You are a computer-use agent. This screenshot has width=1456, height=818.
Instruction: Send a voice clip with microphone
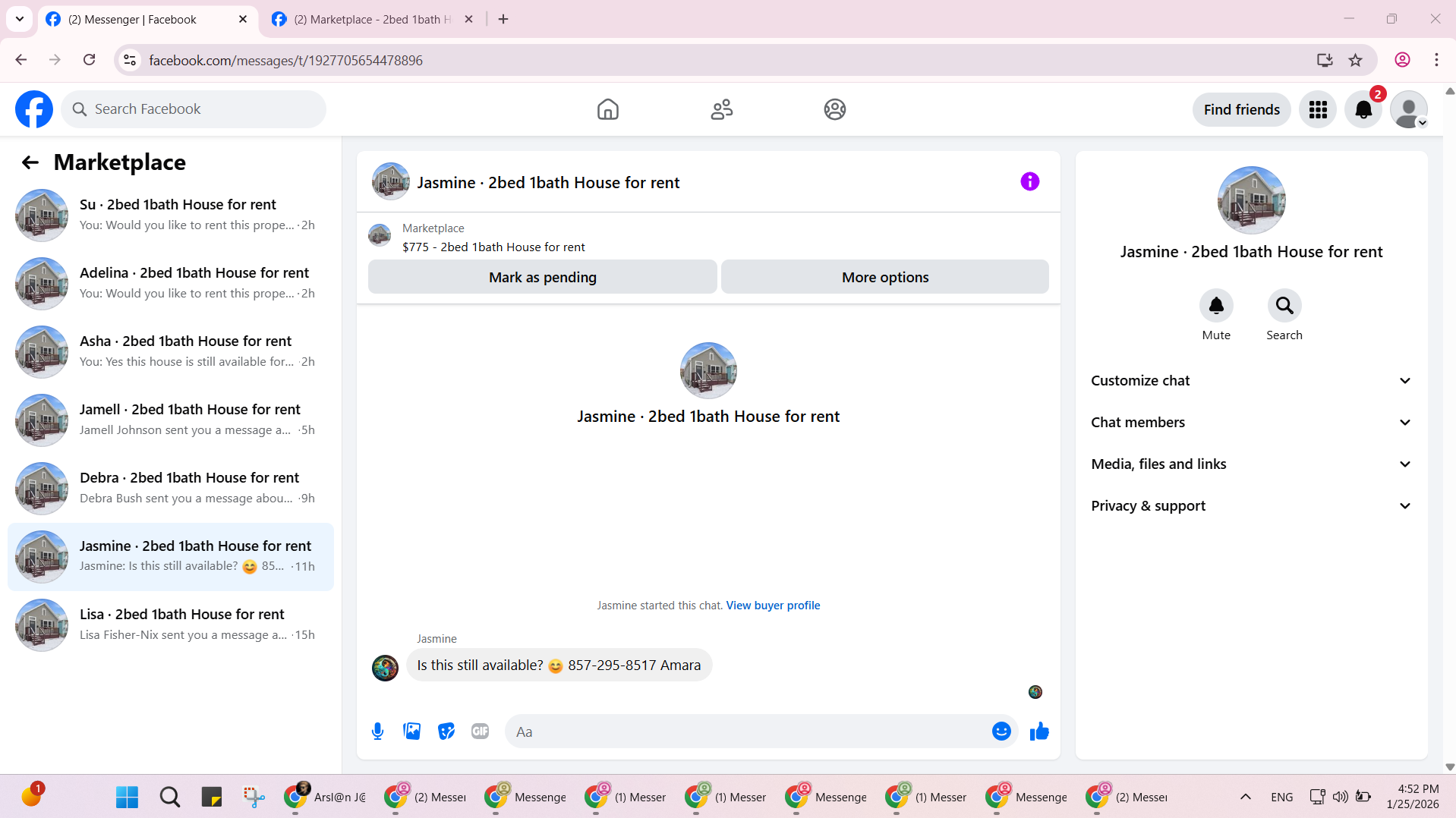coord(378,731)
